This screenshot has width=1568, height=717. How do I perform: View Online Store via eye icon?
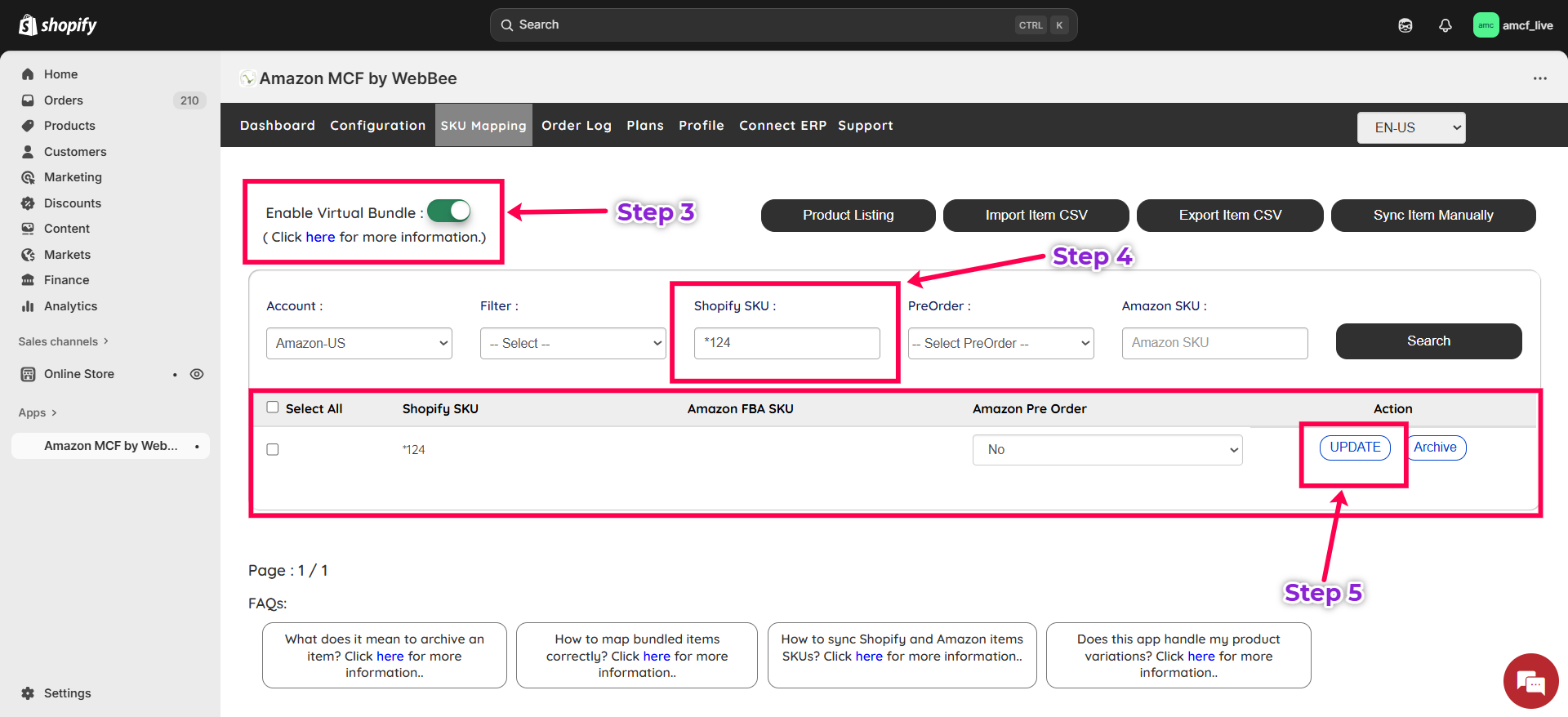point(197,374)
